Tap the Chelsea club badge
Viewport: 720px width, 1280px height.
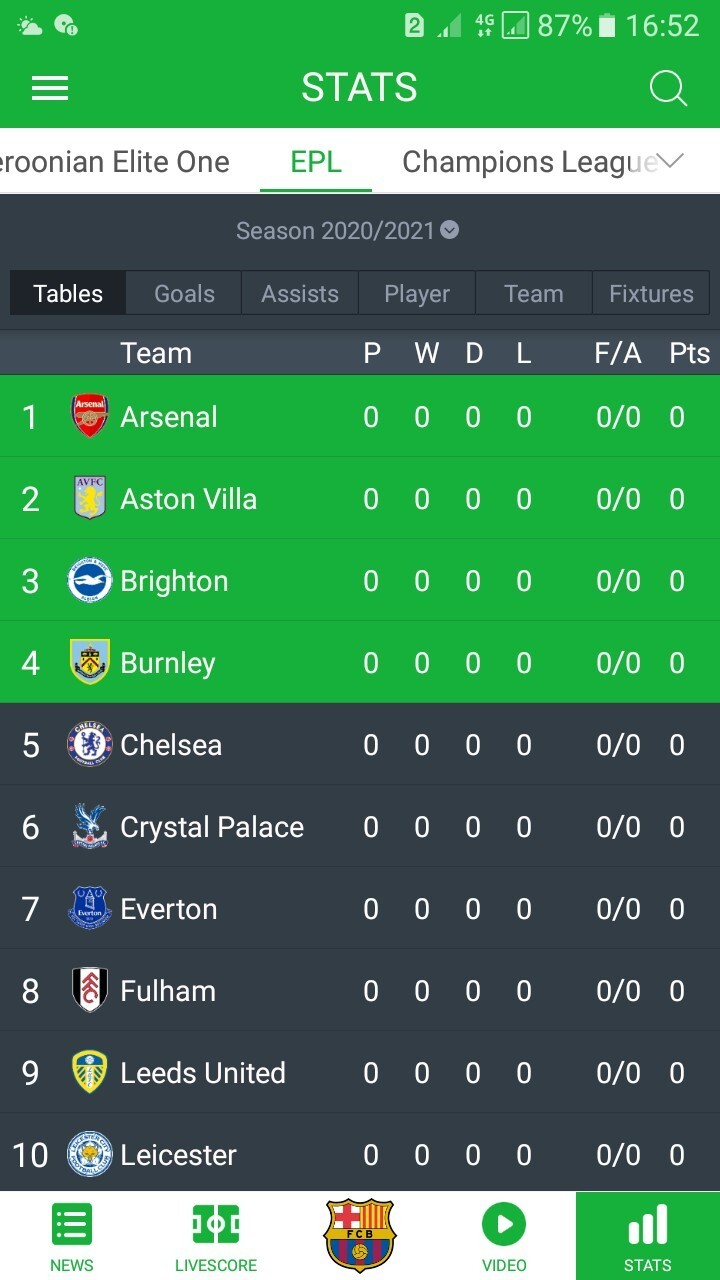point(90,745)
